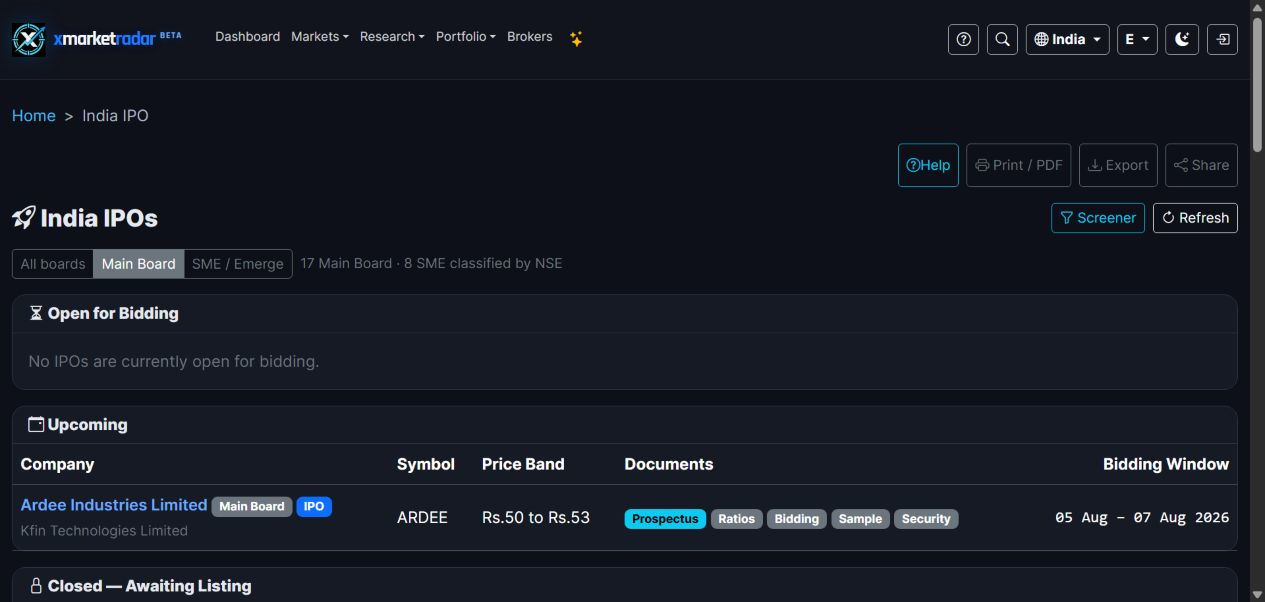Open the Sample document badge
The image size is (1265, 602).
[x=860, y=519]
